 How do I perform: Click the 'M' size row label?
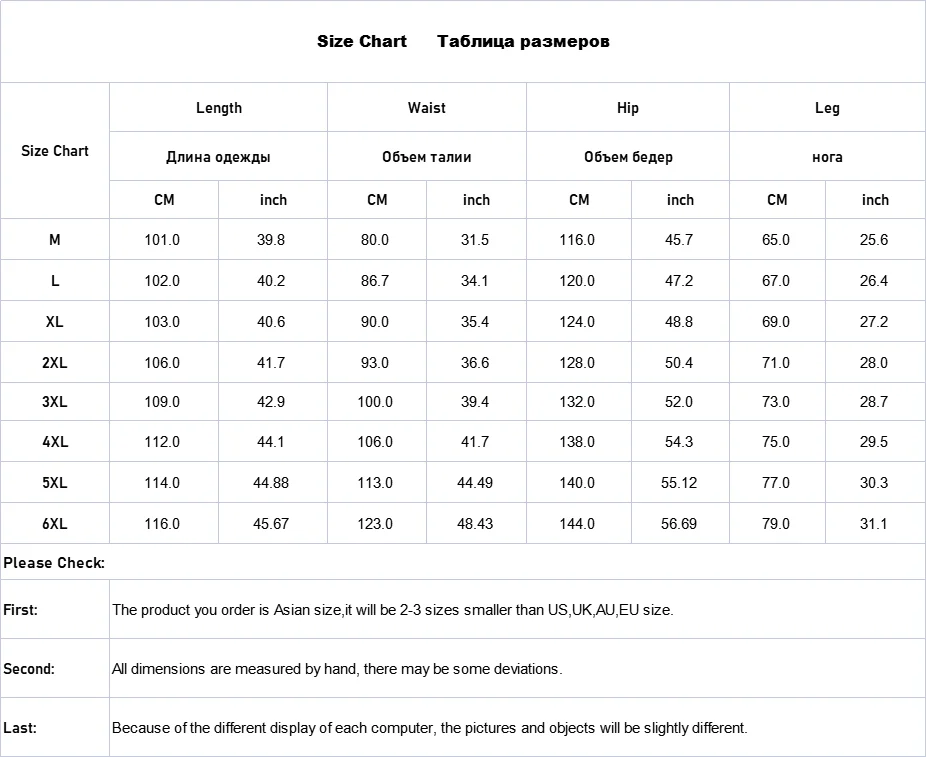[55, 240]
